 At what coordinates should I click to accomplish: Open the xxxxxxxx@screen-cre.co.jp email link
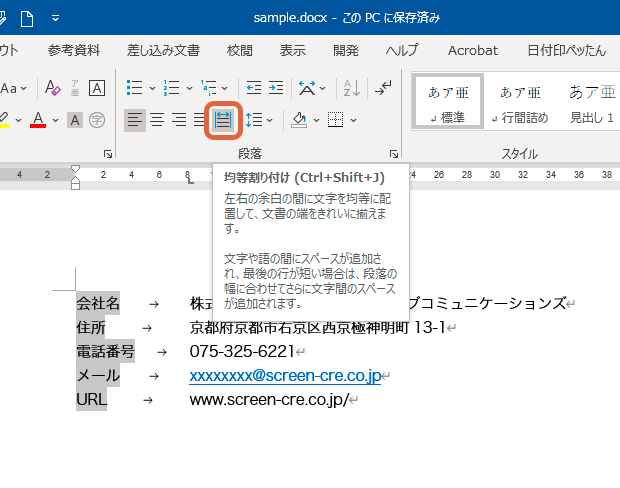285,376
